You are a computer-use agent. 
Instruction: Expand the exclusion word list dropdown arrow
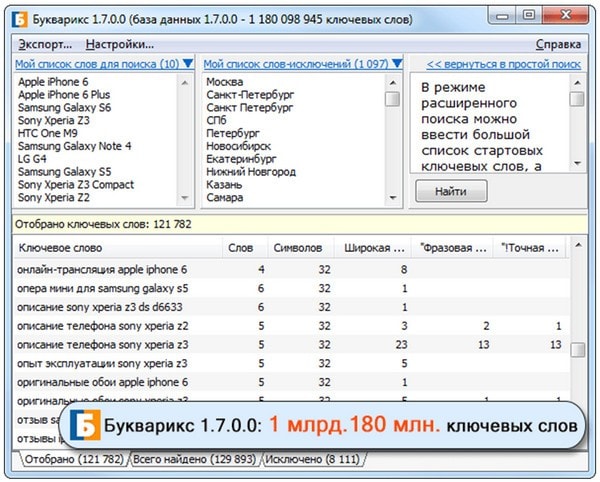[398, 64]
